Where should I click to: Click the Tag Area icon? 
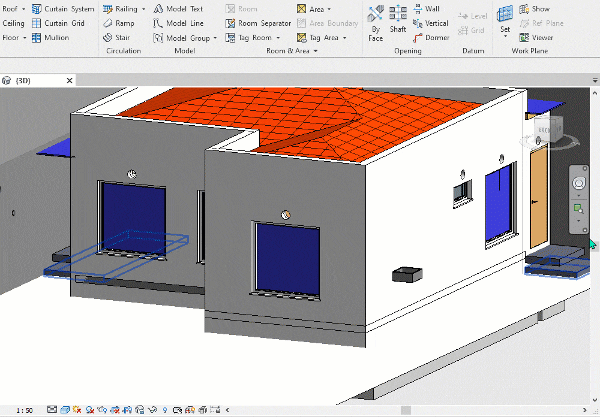tap(302, 38)
